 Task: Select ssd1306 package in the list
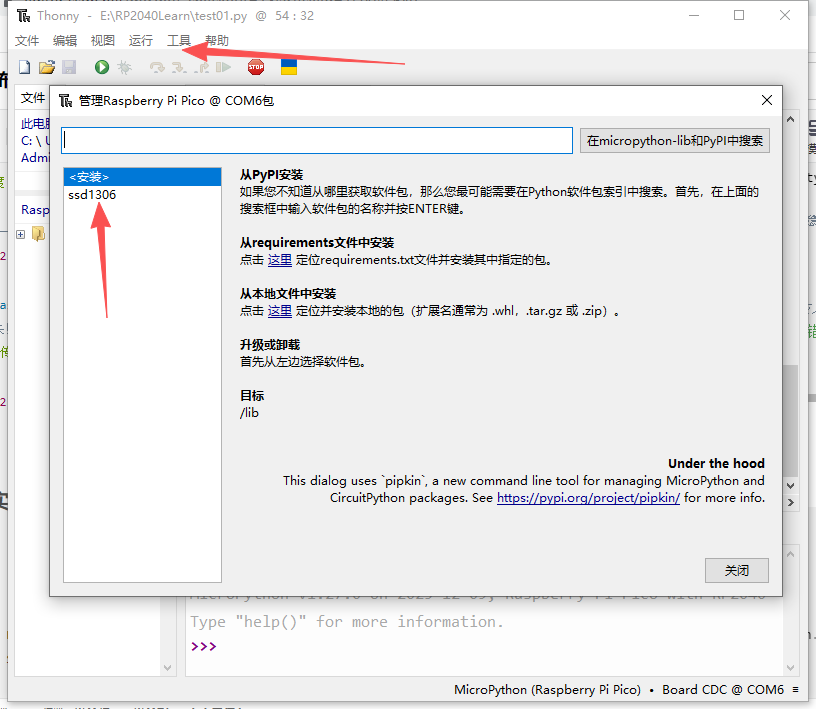click(92, 195)
